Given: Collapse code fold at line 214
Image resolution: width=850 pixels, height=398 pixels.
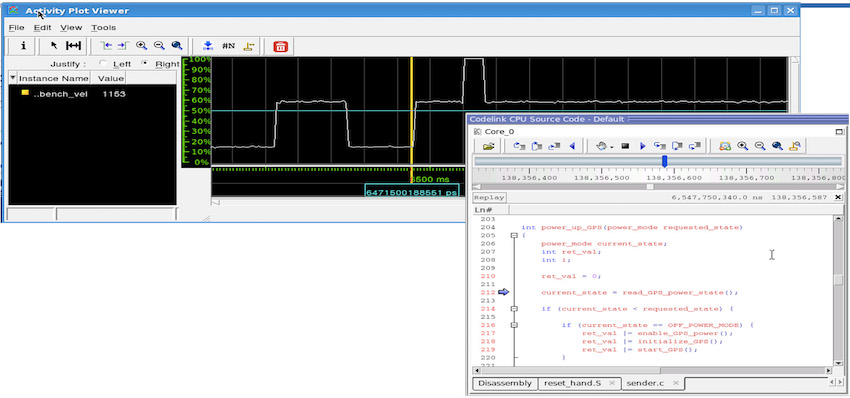Looking at the screenshot, I should [x=514, y=309].
